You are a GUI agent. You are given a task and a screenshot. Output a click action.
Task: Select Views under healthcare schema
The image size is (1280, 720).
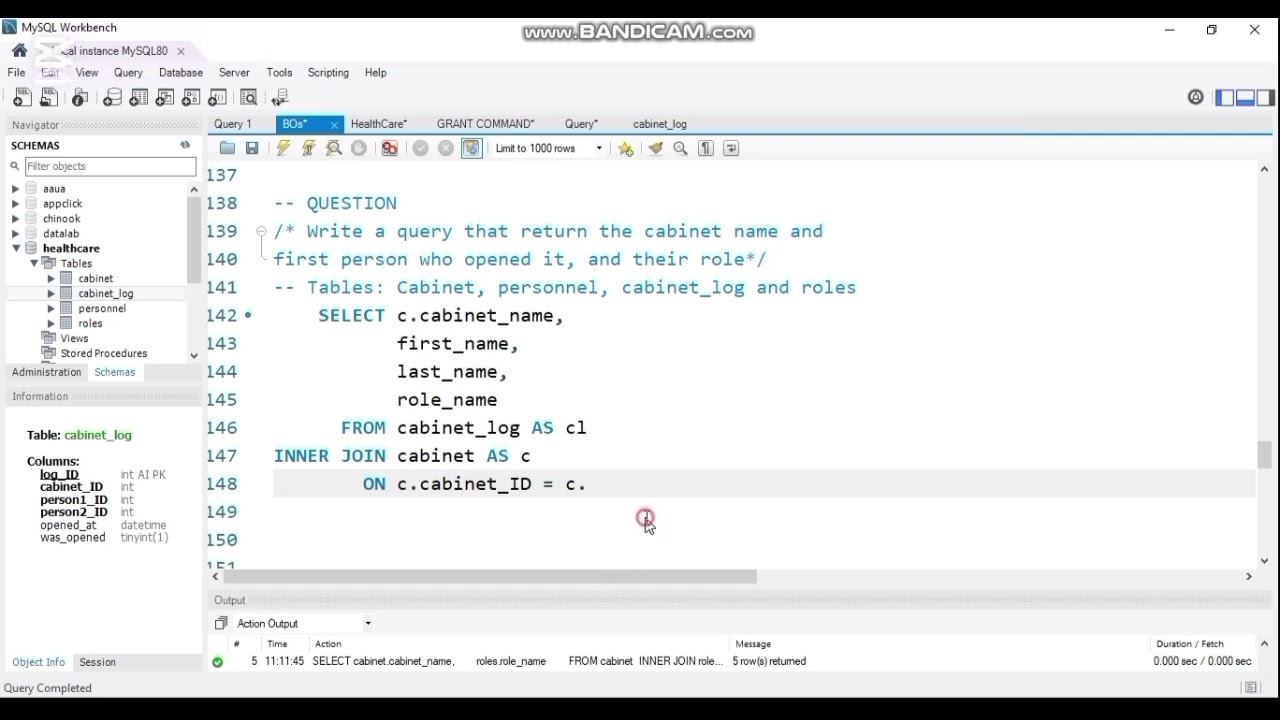tap(74, 338)
